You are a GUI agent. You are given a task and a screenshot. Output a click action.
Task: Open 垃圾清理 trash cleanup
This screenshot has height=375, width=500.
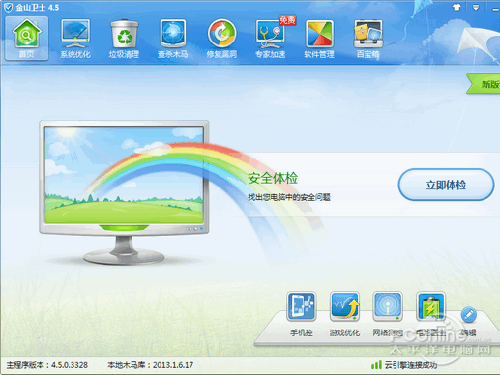124,38
